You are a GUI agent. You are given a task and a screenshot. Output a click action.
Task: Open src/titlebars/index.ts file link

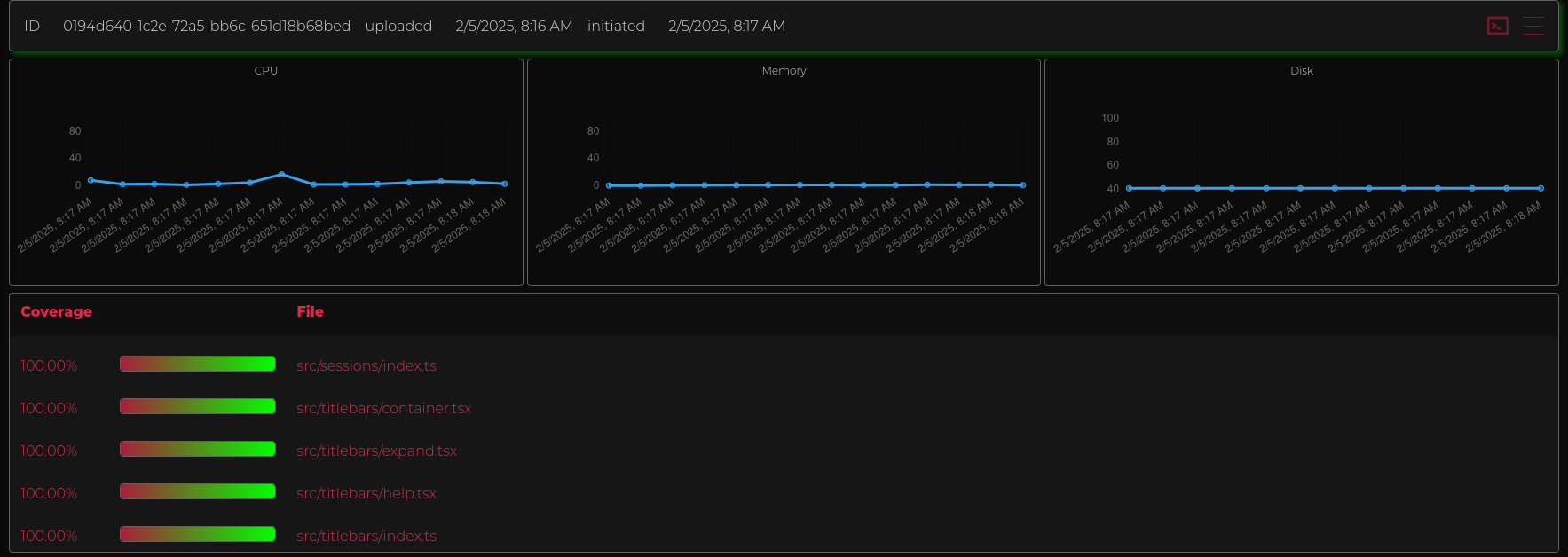(x=366, y=536)
